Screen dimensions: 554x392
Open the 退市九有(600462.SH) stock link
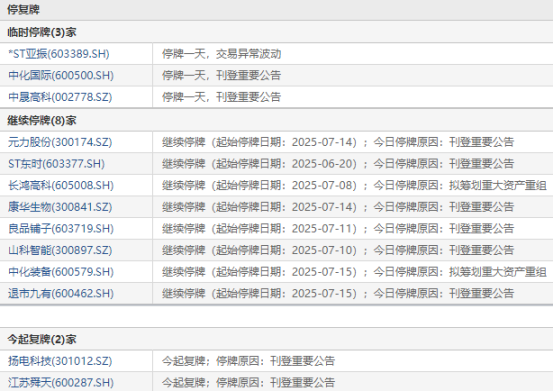click(x=61, y=293)
